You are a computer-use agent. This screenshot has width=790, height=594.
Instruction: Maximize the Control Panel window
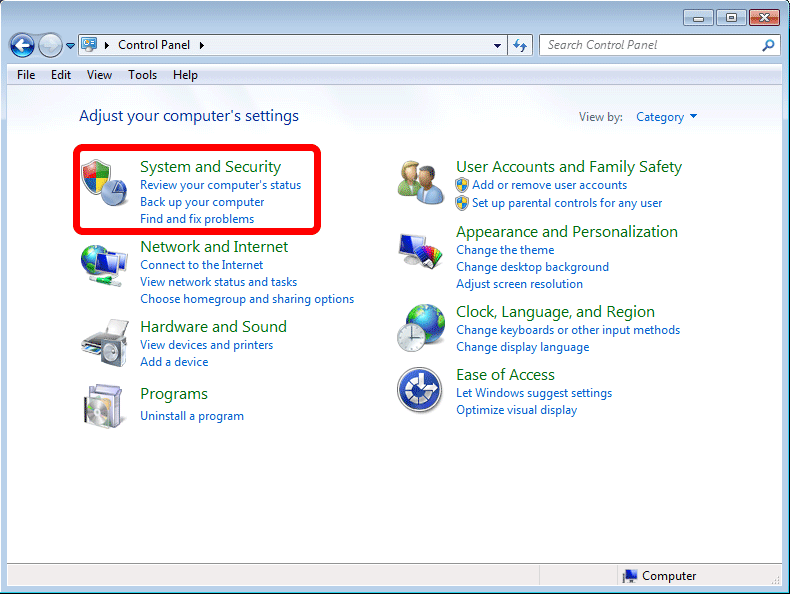click(x=731, y=18)
